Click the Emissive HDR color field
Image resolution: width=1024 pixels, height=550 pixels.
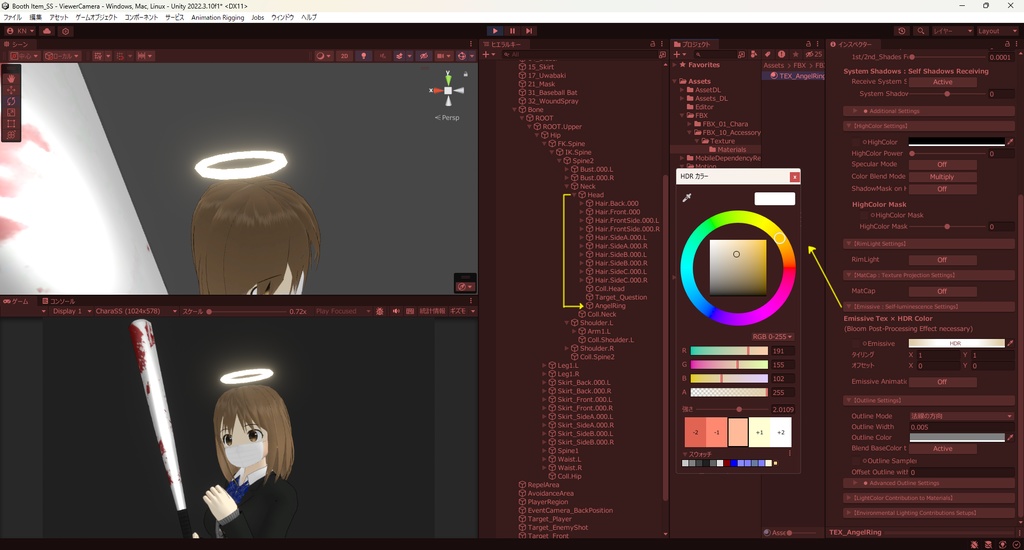click(x=956, y=343)
